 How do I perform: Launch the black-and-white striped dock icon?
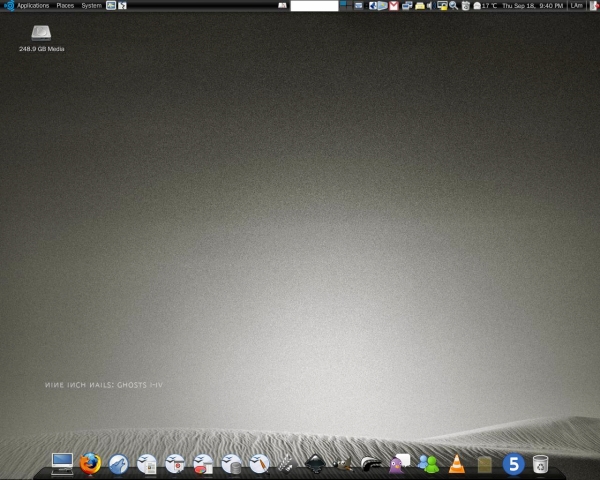click(x=371, y=464)
